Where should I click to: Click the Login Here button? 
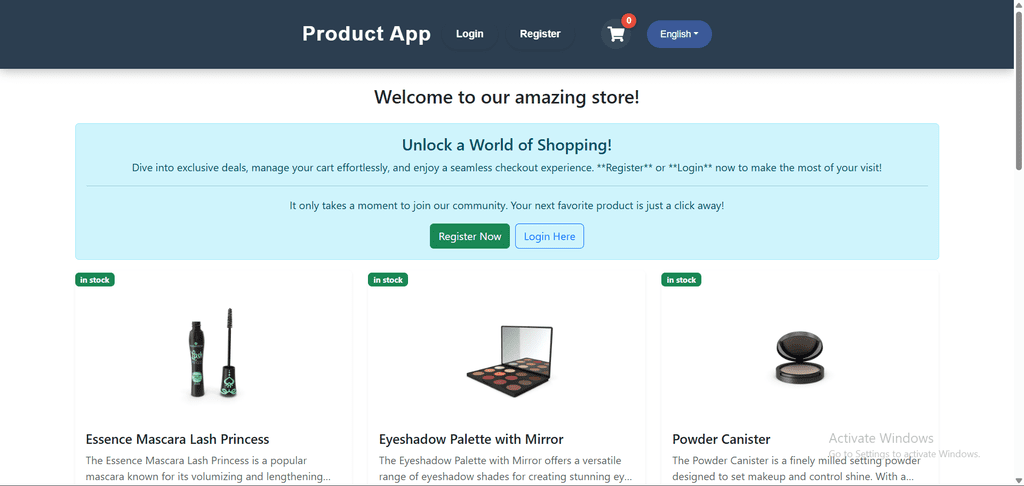(x=549, y=236)
